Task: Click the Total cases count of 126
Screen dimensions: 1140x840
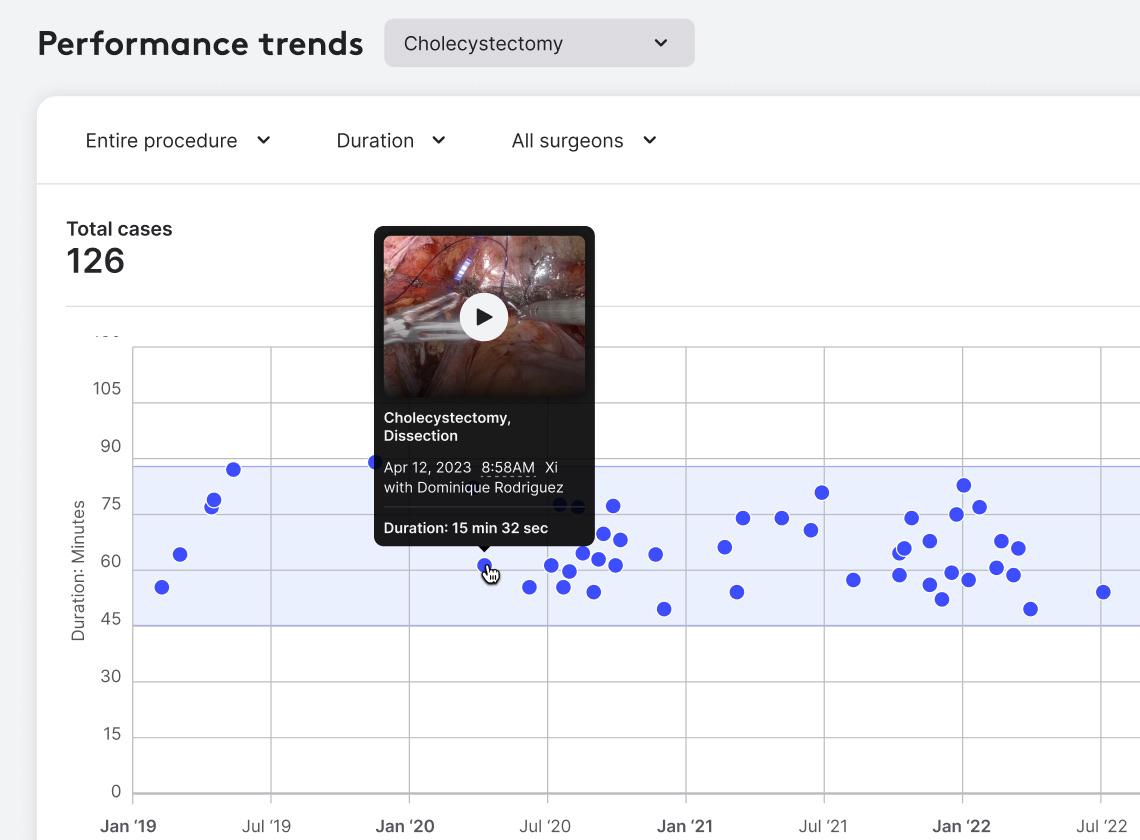Action: (95, 261)
